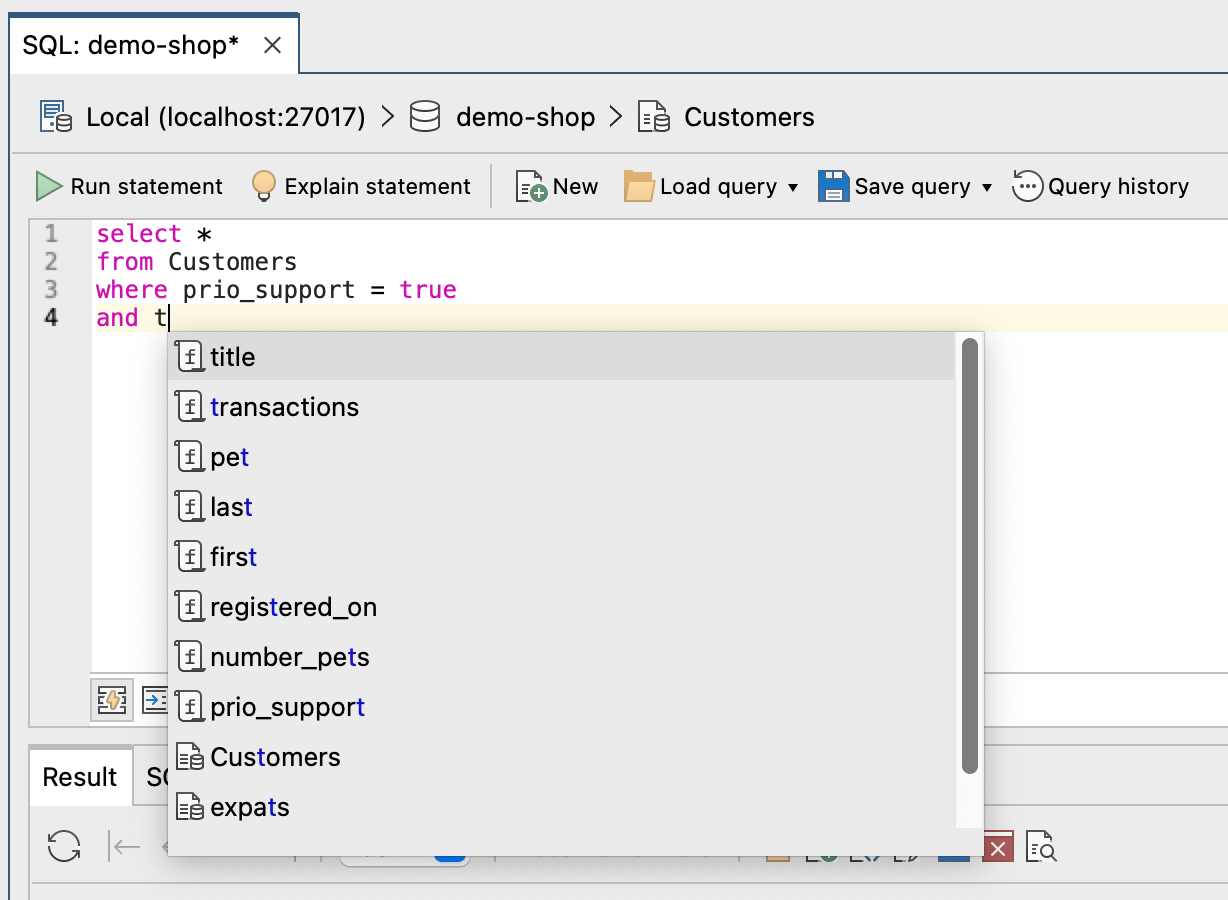Open the Load query dropdown arrow
The height and width of the screenshot is (900, 1228).
pyautogui.click(x=793, y=188)
